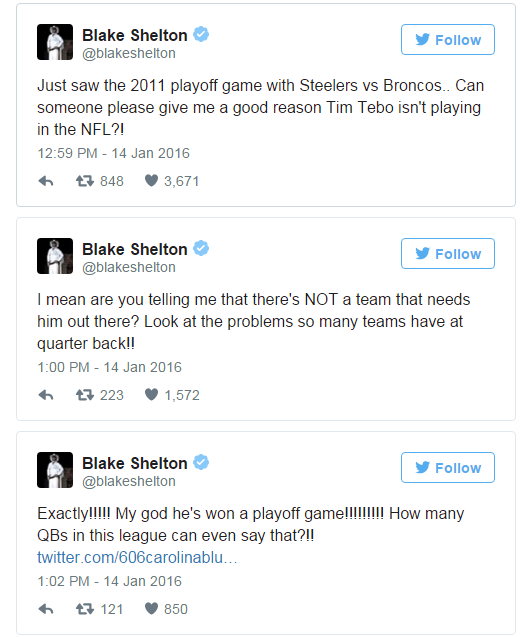Like the tweet with 850 likes
The width and height of the screenshot is (523, 637).
click(x=151, y=609)
